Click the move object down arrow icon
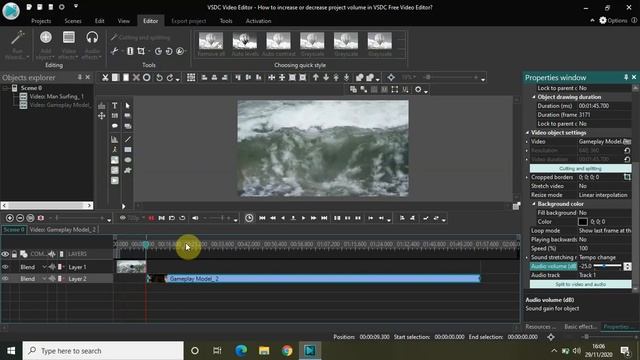 (x=326, y=78)
